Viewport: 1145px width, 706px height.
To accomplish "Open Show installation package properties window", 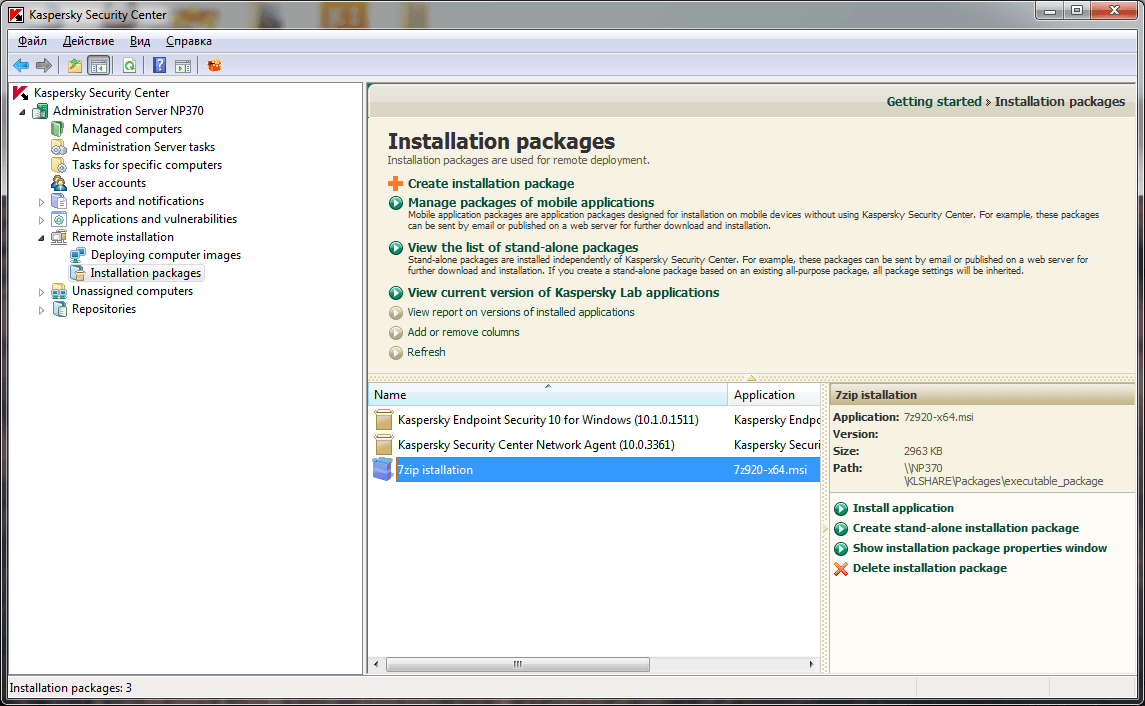I will point(979,548).
